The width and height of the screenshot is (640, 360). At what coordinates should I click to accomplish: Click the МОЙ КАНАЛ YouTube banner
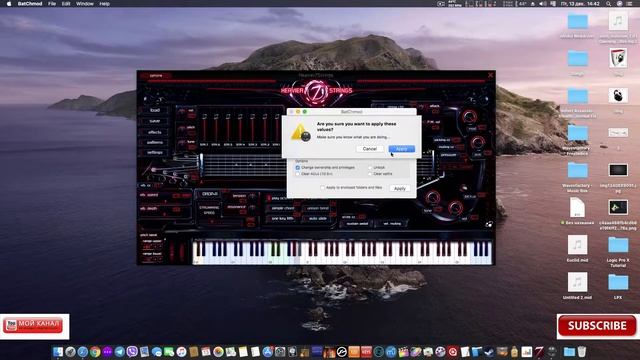coord(33,325)
